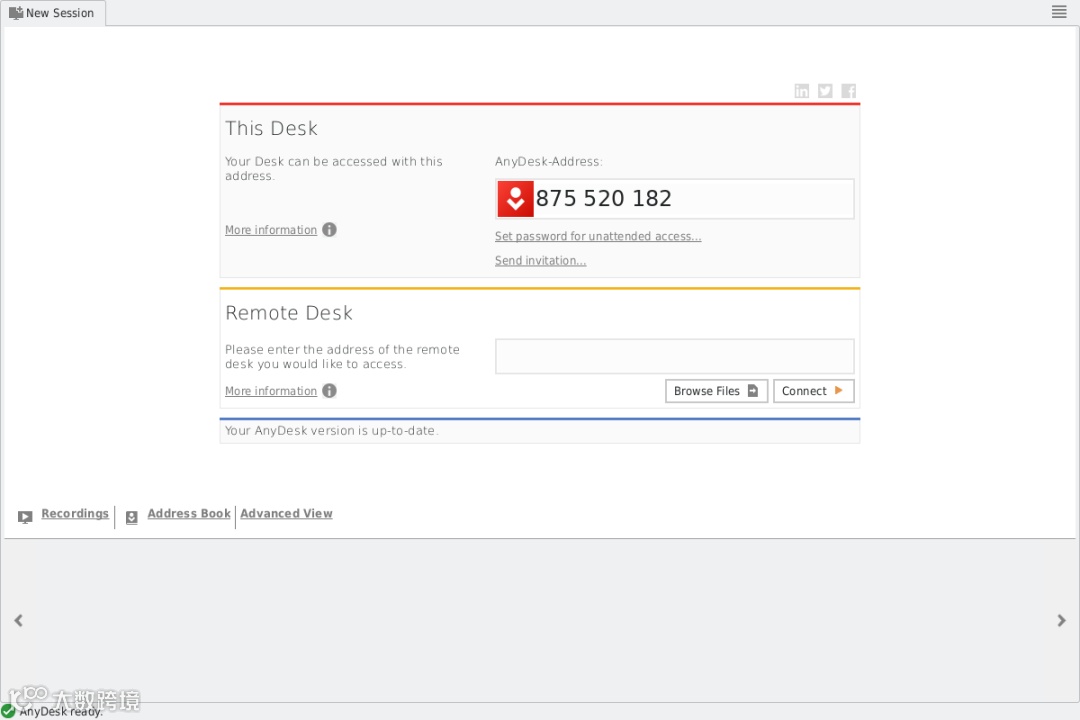The height and width of the screenshot is (720, 1080).
Task: Click the This Desk heading
Action: 271,128
